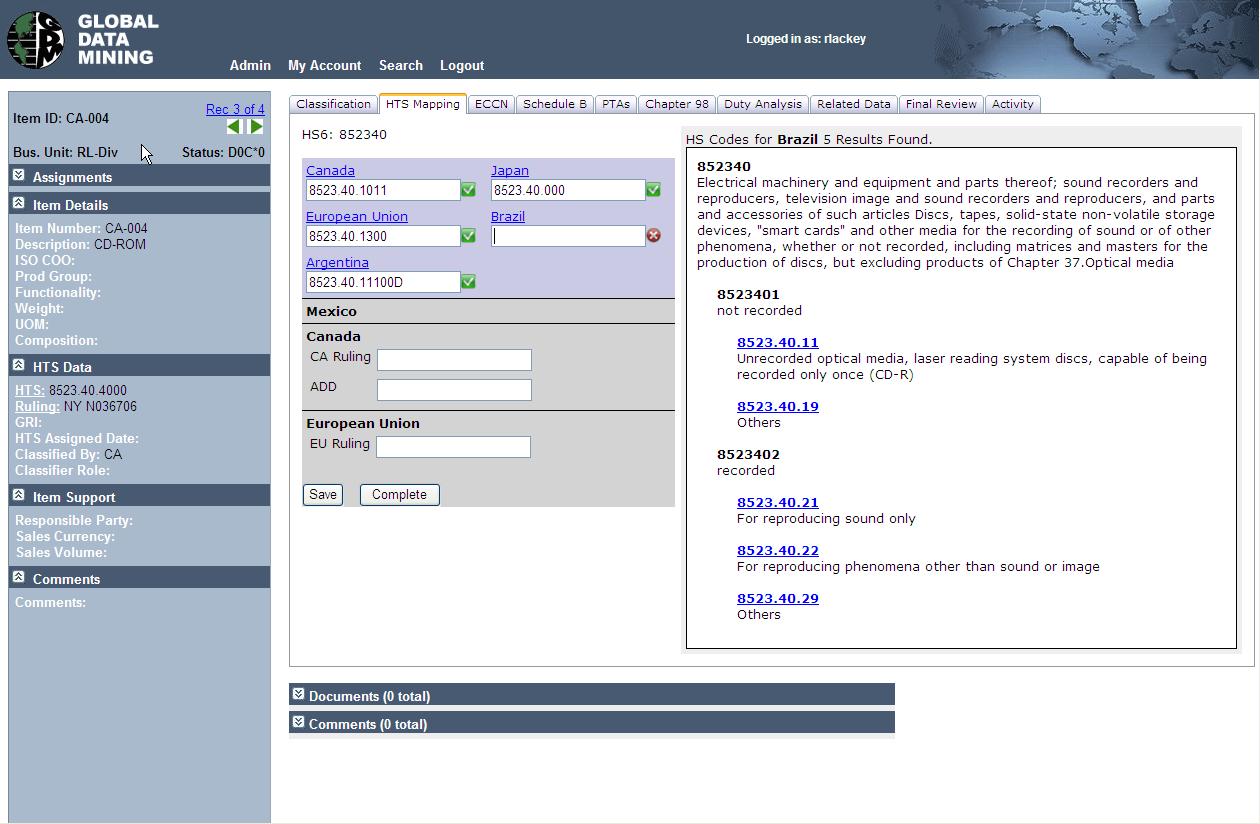Click green checkmark beside Japan HTS code
This screenshot has width=1260, height=824.
[653, 190]
